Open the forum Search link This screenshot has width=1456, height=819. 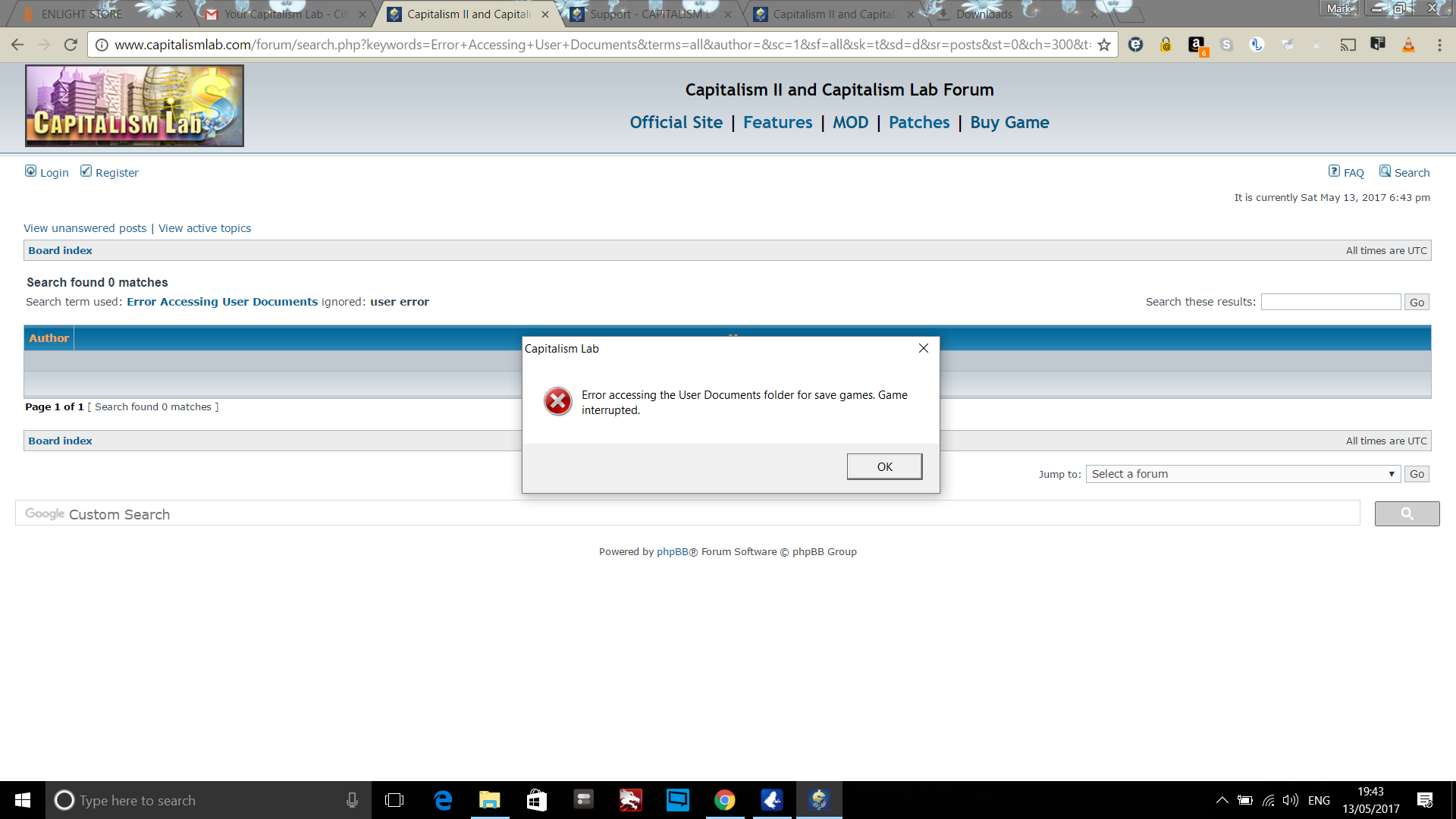[1411, 172]
